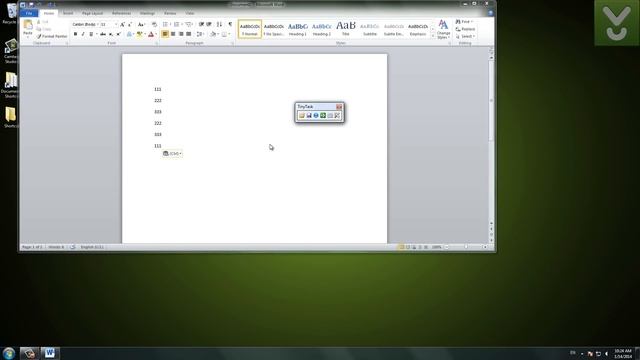Open the File tab in Word
Image resolution: width=640 pixels, height=360 pixels.
[x=29, y=13]
